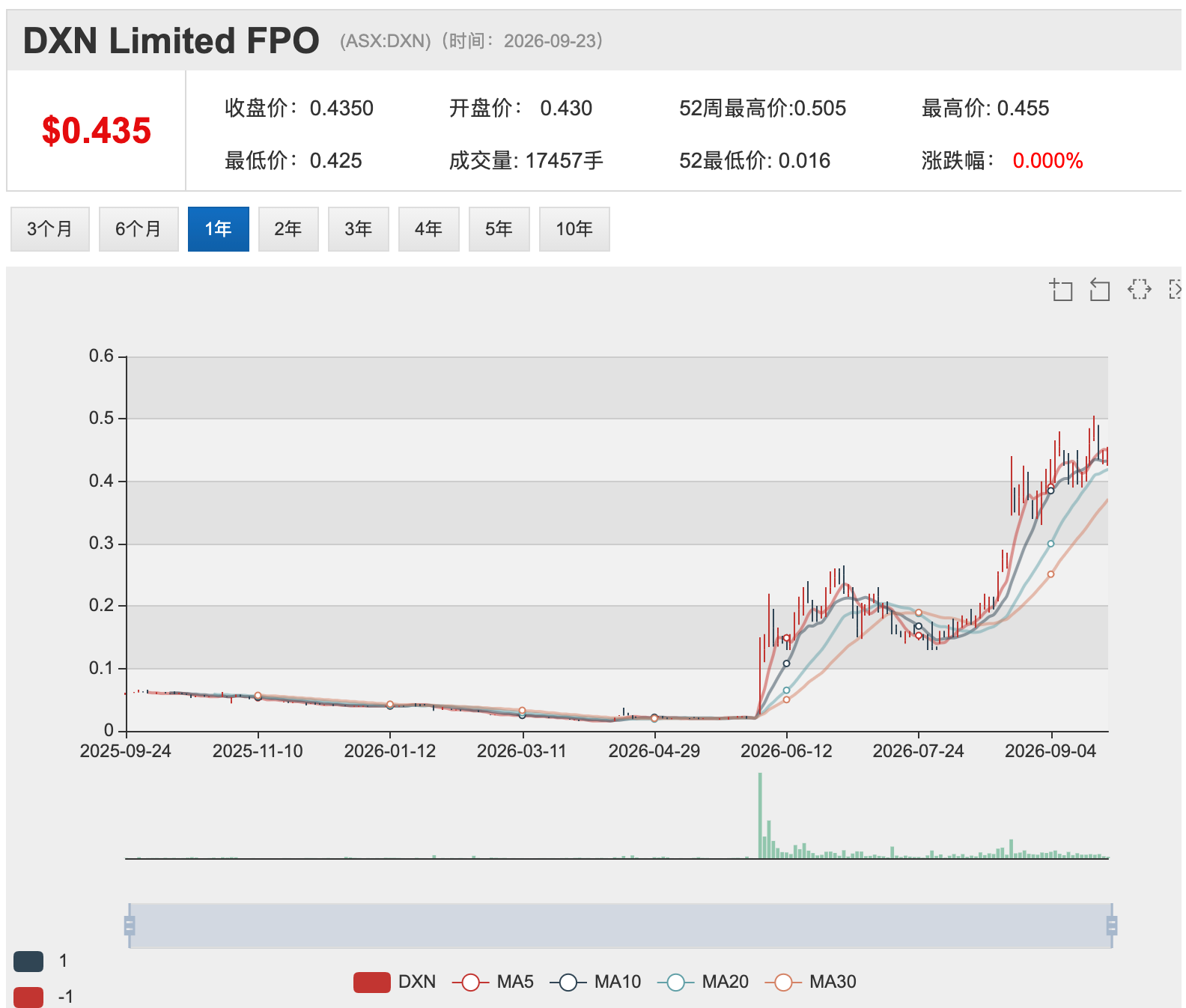This screenshot has height=1008, width=1186.
Task: Click the selected range bar of data zoom
Action: (621, 926)
